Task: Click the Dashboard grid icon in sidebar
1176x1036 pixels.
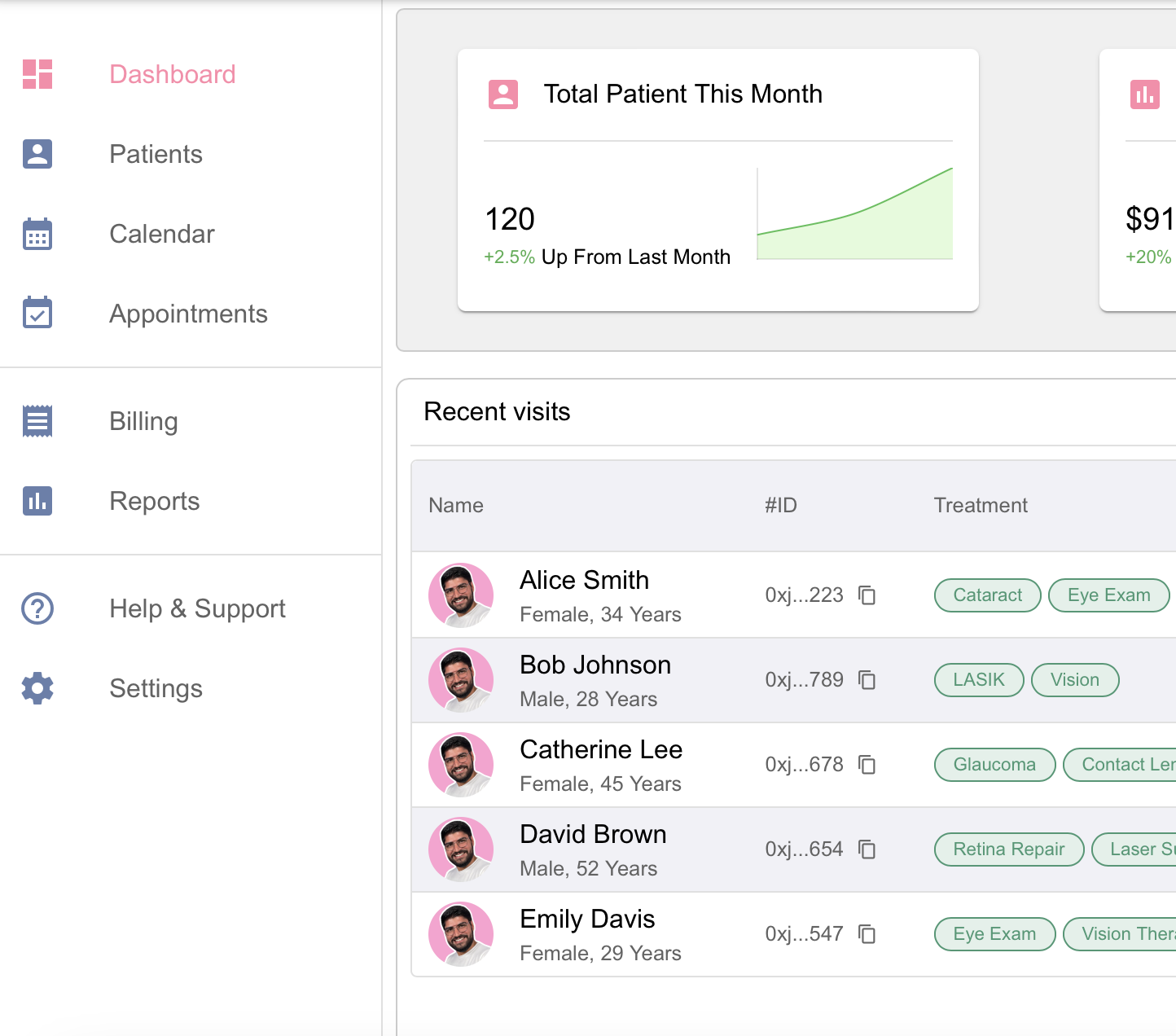Action: 37,74
